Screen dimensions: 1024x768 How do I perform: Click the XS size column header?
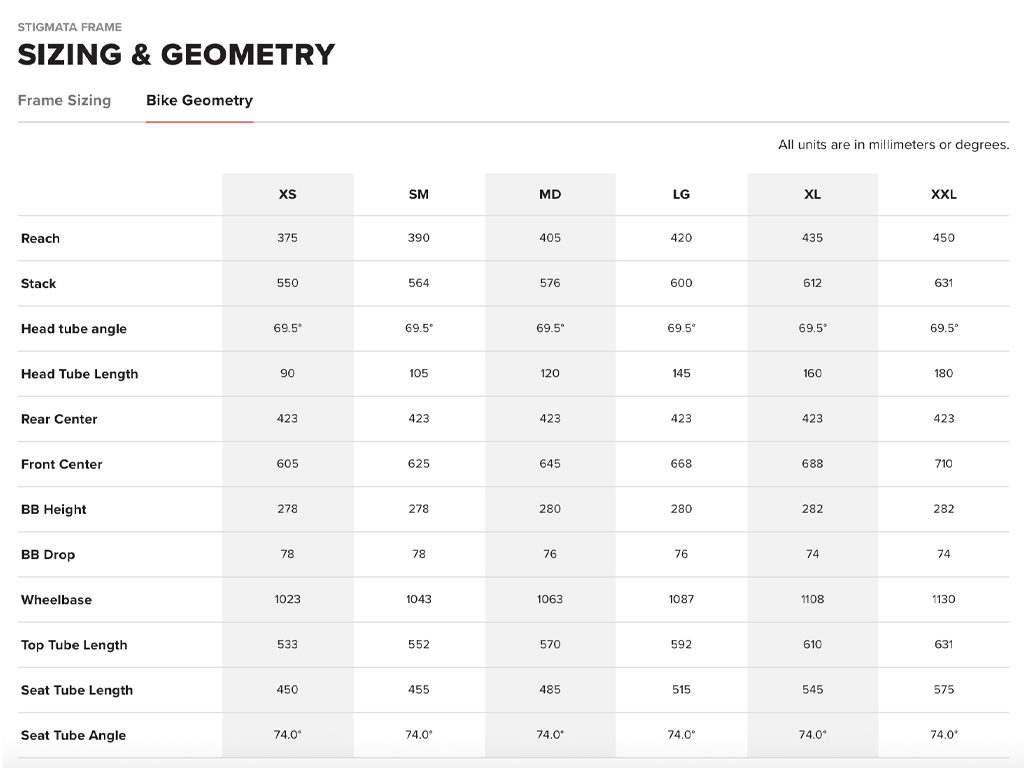pos(287,194)
